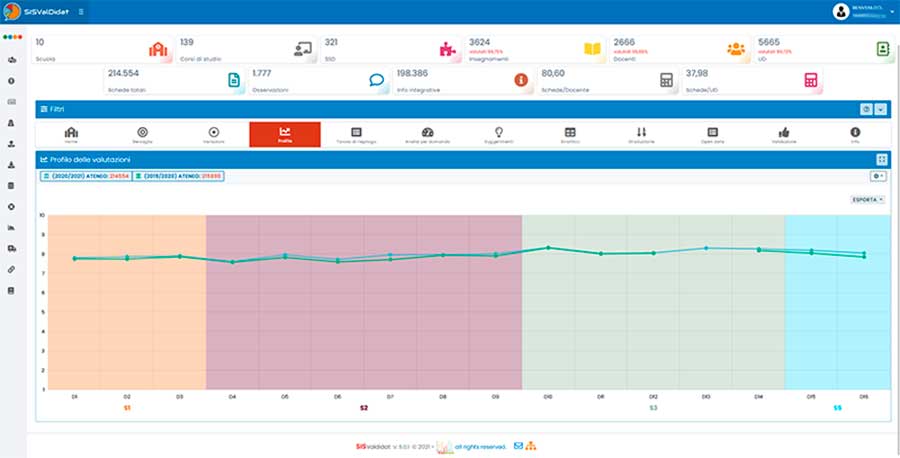
Task: Click the Osservazioni speech bubble icon
Action: point(376,81)
